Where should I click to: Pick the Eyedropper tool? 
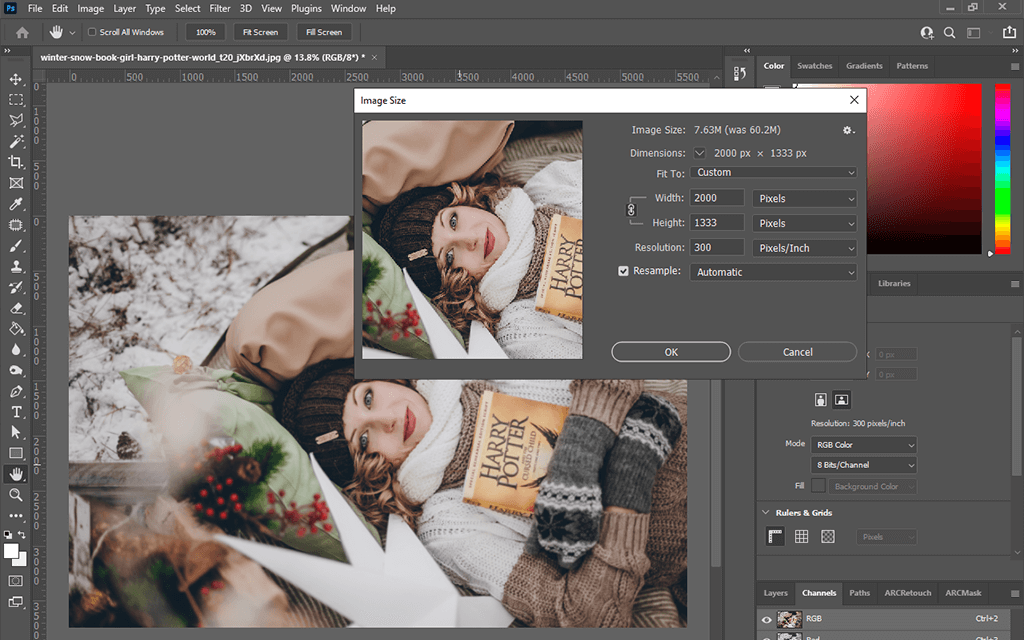pos(16,204)
